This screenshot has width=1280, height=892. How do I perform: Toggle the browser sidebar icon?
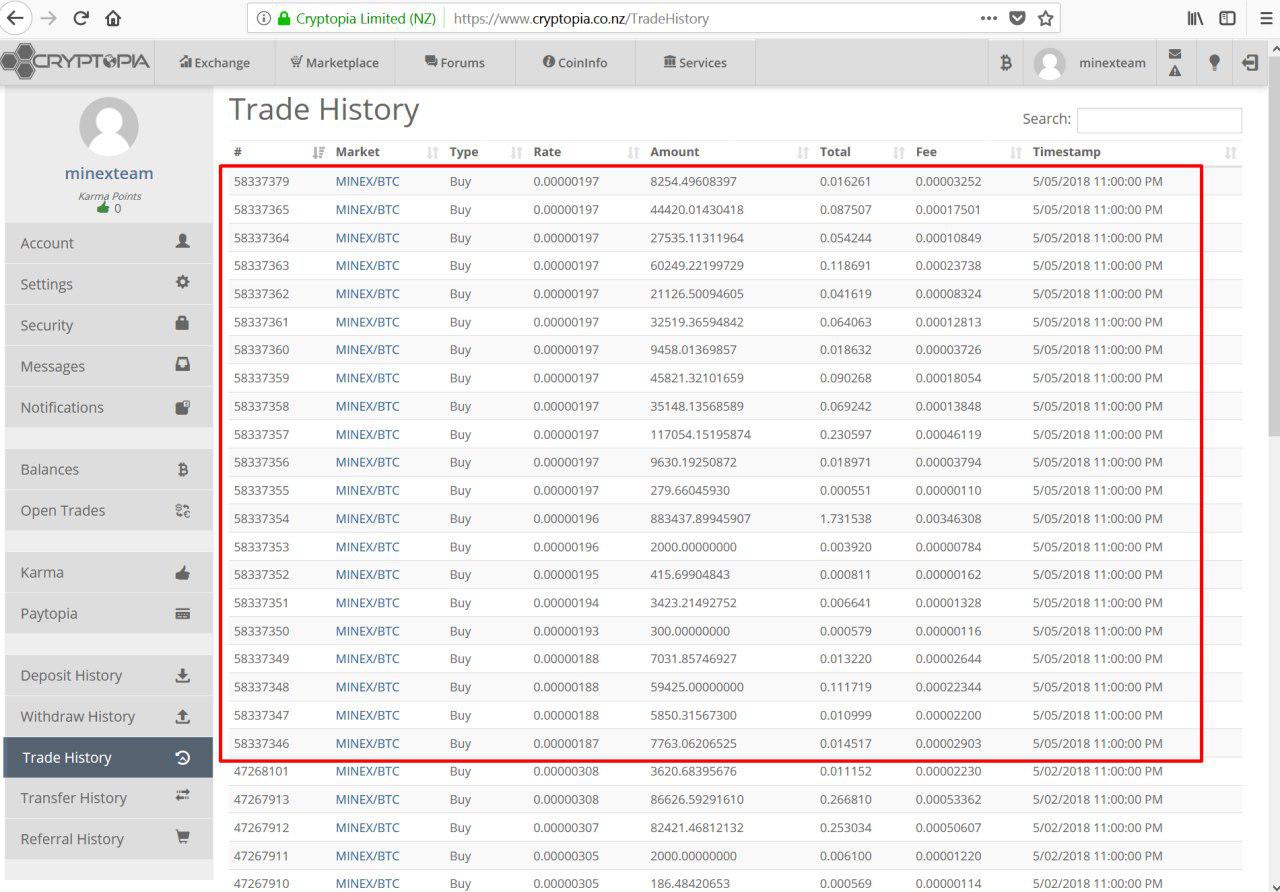1227,18
